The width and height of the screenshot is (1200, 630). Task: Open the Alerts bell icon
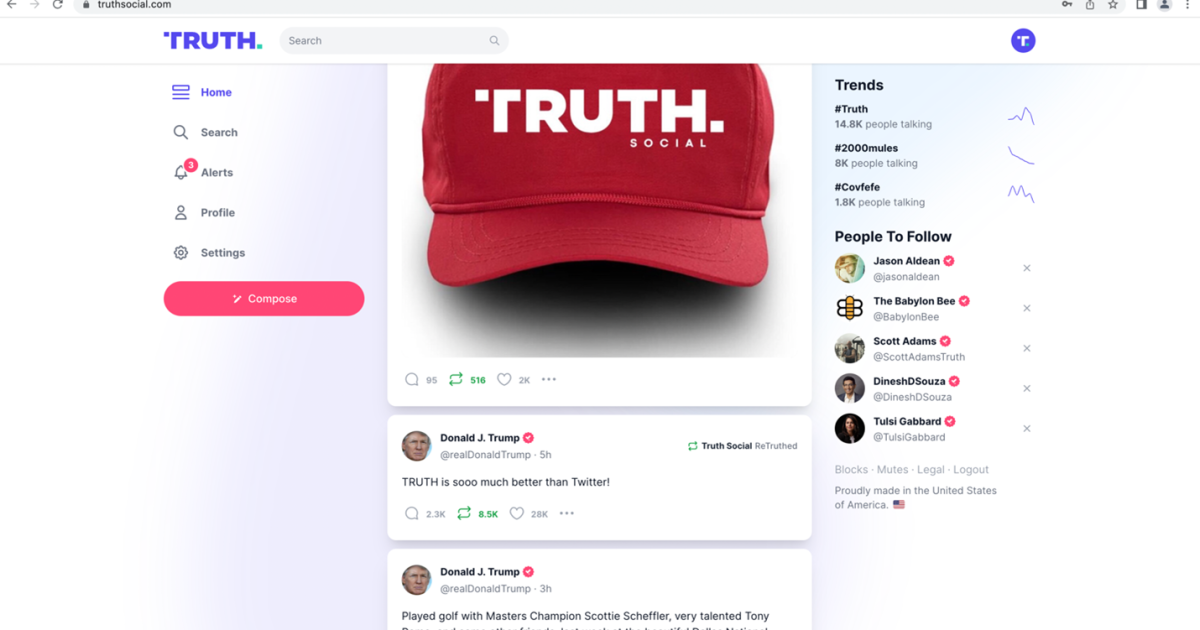(x=181, y=172)
